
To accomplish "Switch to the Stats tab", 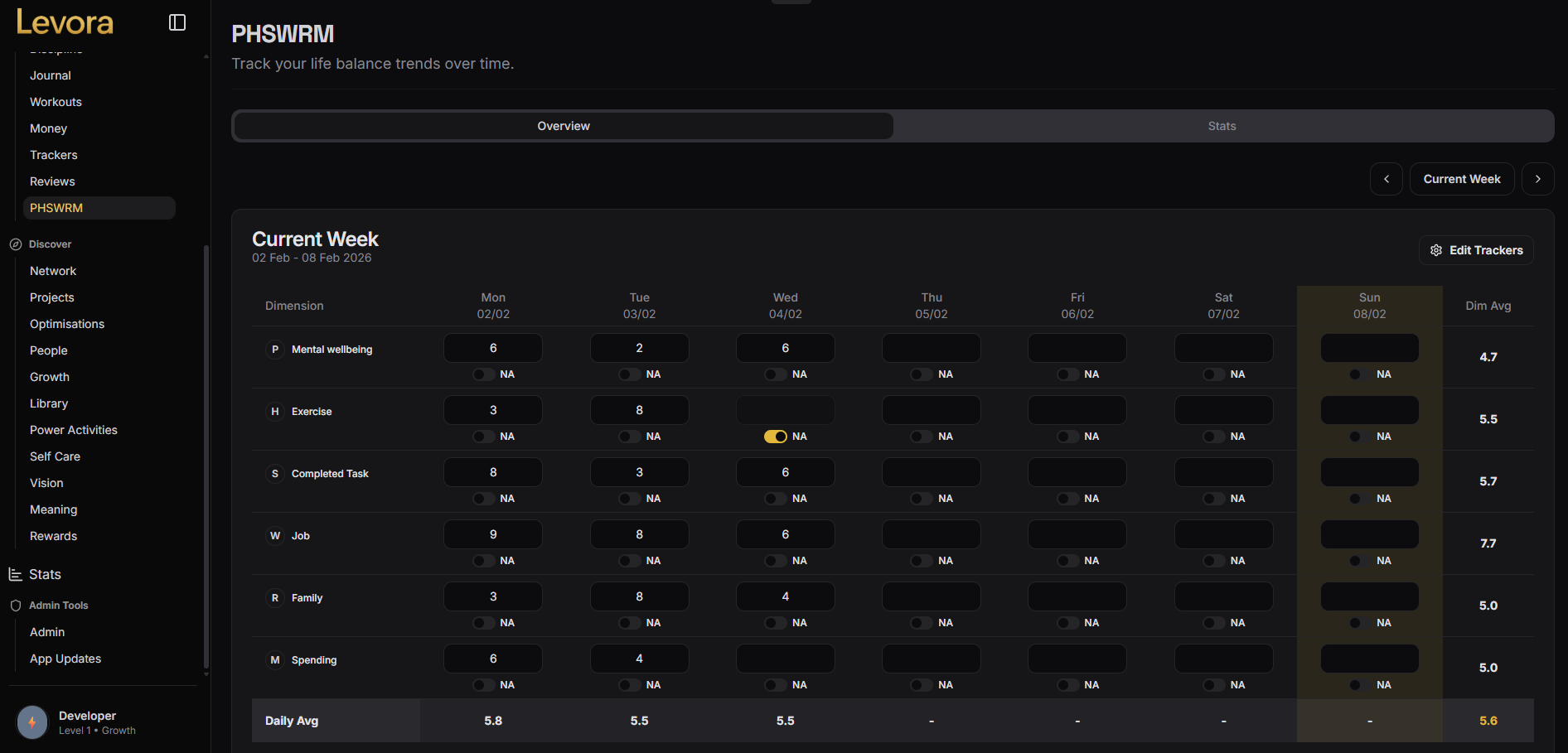I will (x=1222, y=126).
